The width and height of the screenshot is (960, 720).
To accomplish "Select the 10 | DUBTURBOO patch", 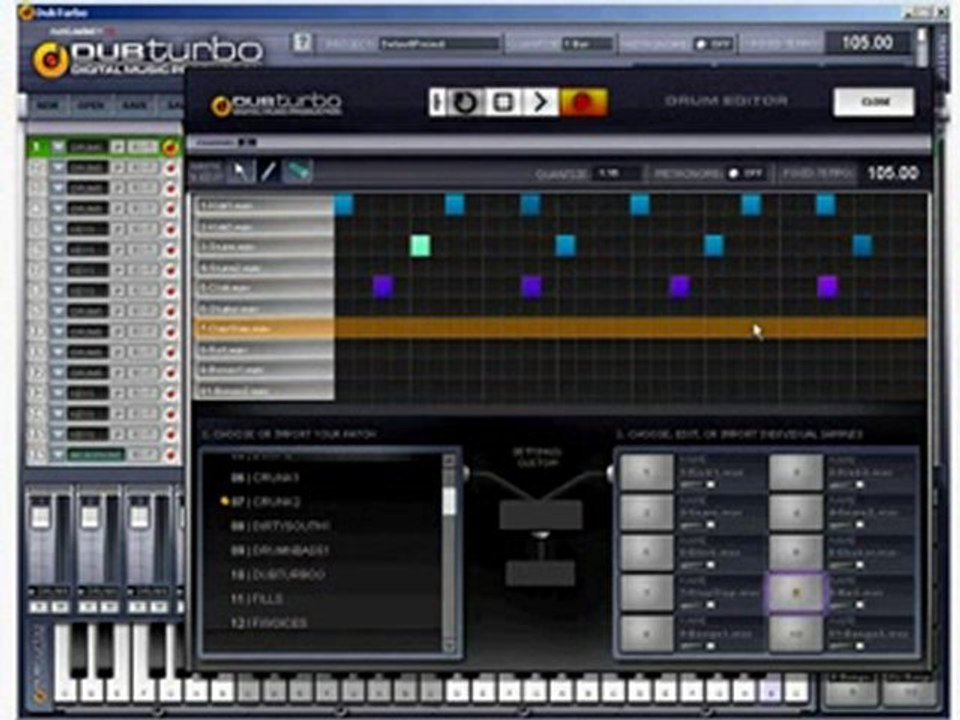I will [x=277, y=575].
